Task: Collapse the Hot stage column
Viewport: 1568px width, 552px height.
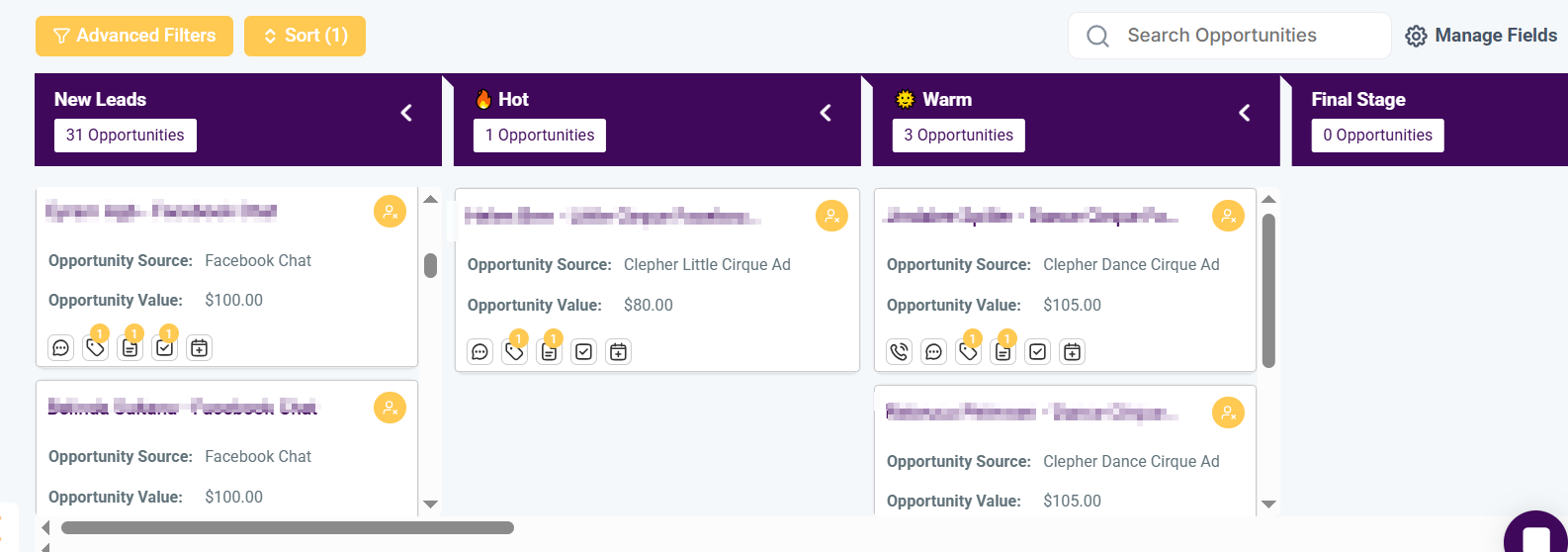Action: (x=826, y=114)
